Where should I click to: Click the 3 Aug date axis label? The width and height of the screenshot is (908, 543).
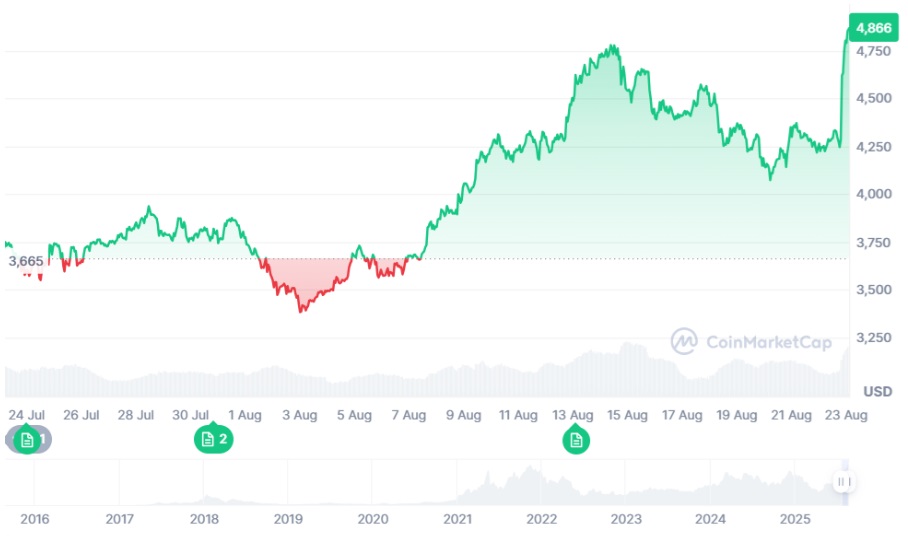point(299,415)
